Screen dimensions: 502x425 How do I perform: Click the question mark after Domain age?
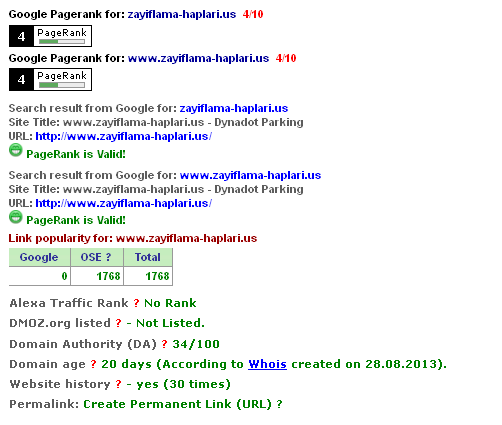coord(93,364)
